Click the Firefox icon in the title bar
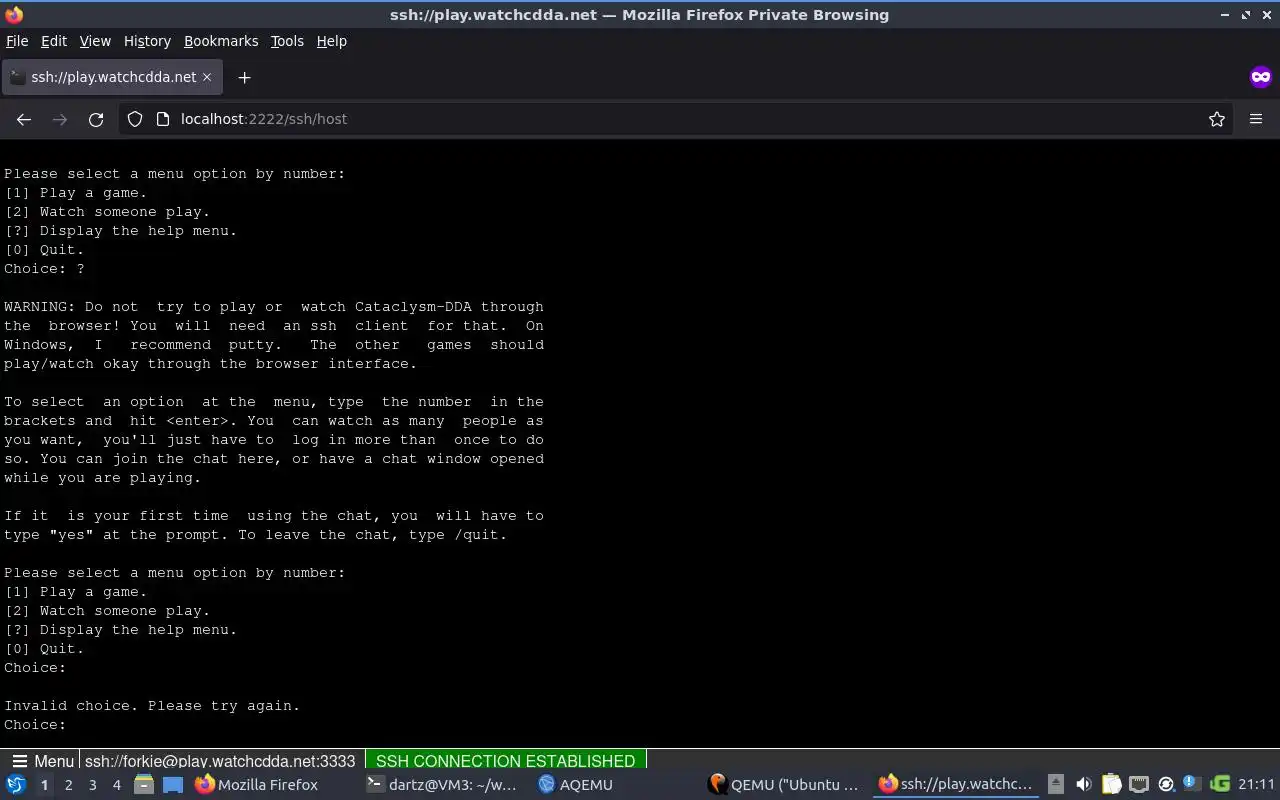The height and width of the screenshot is (800, 1280). pos(14,15)
